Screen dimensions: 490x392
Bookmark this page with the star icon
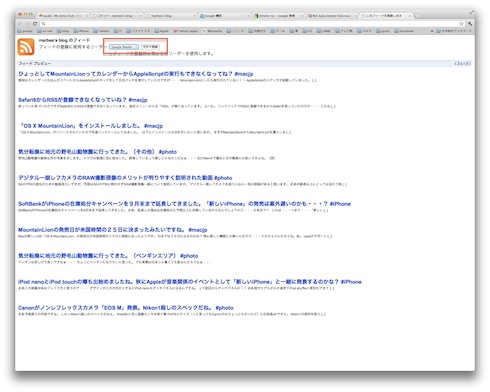(x=462, y=24)
